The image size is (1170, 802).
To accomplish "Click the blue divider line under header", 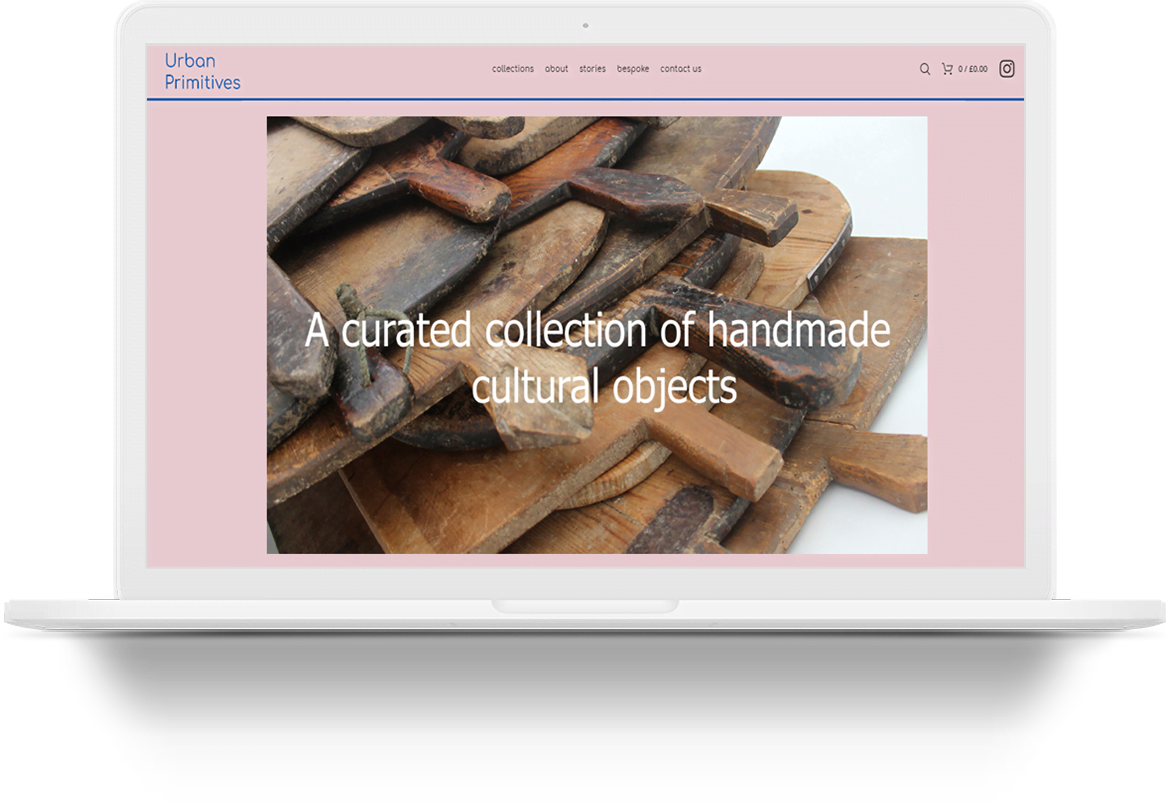I will [x=585, y=99].
